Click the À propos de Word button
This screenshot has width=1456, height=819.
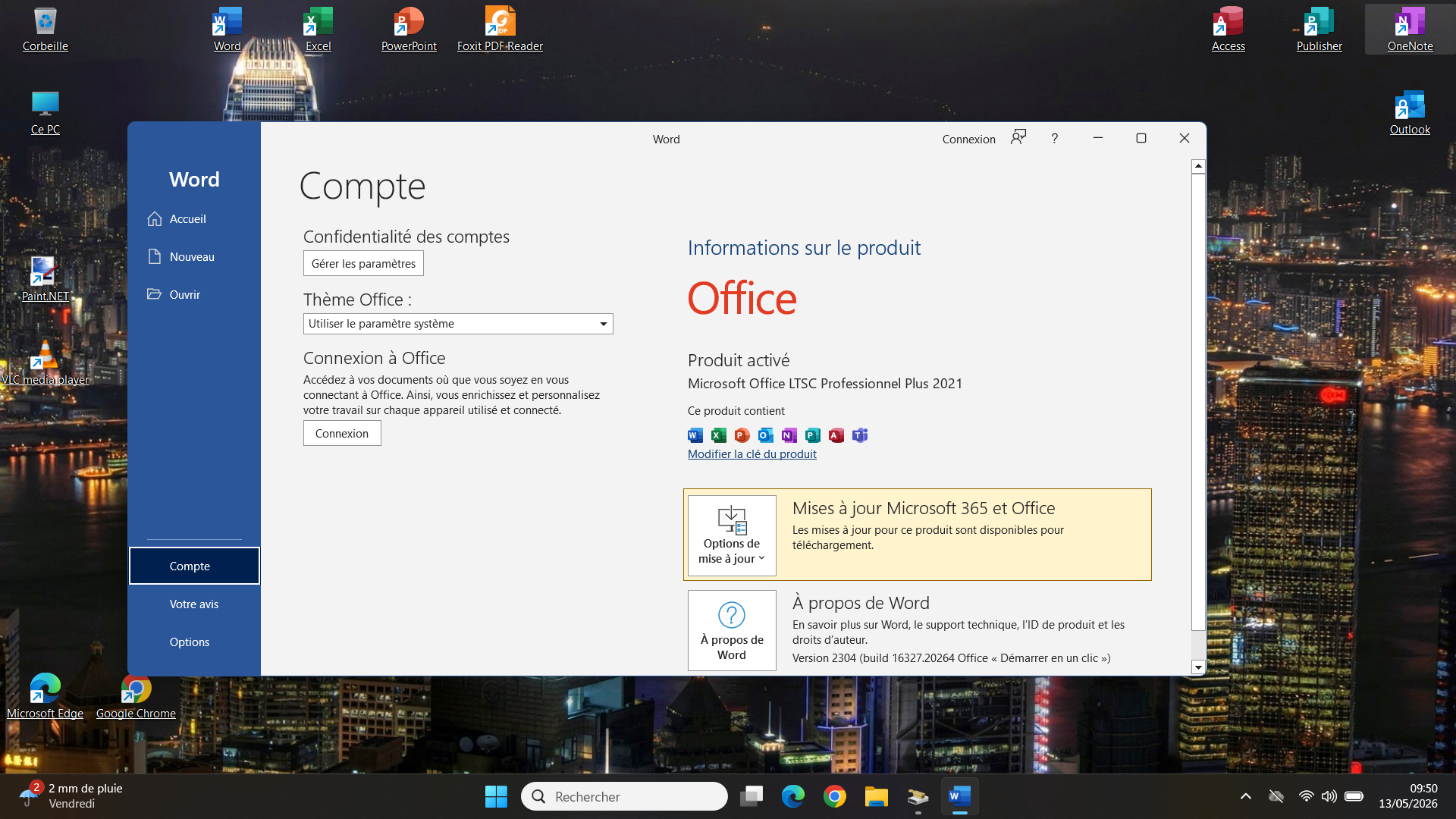pyautogui.click(x=732, y=630)
